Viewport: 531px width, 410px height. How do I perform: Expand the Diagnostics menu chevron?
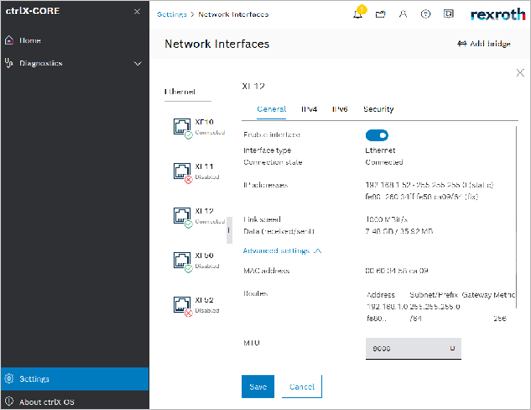click(138, 64)
